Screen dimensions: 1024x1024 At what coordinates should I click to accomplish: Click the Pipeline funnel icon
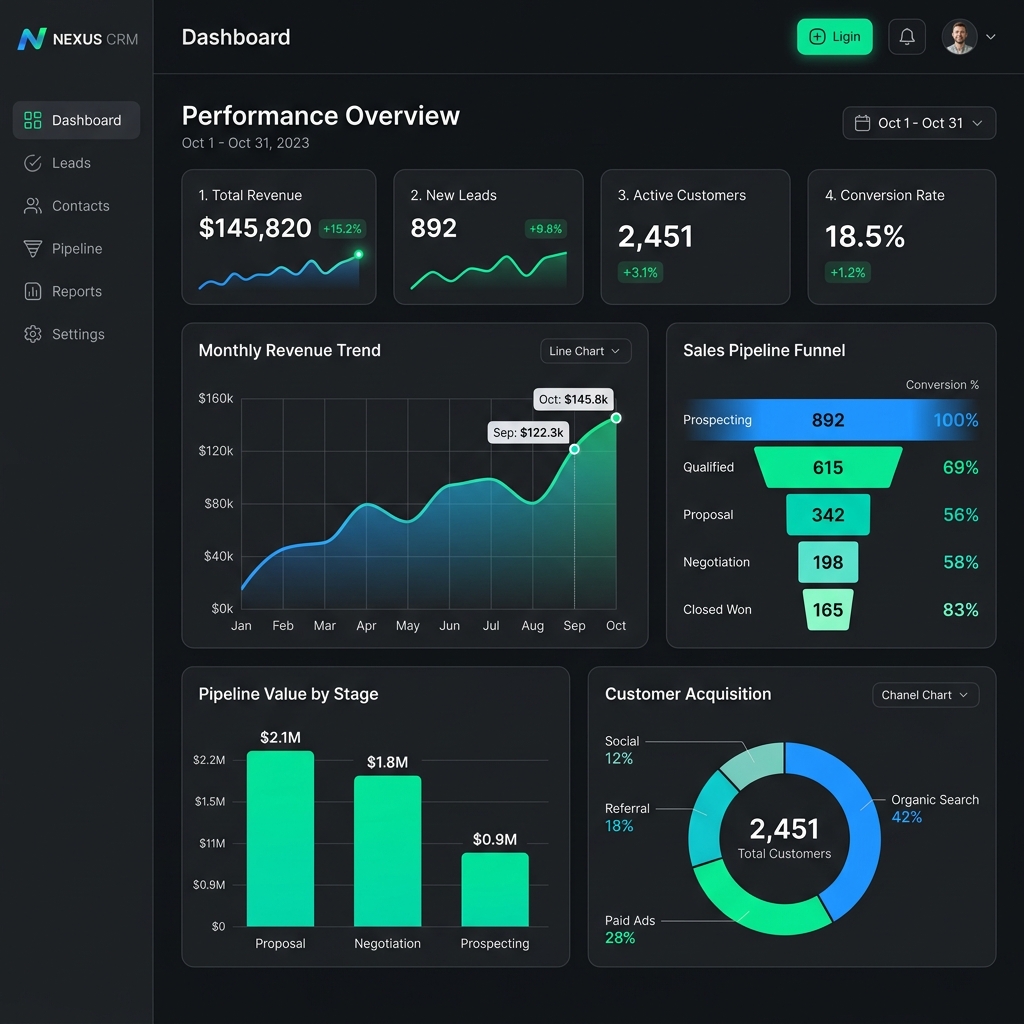(x=33, y=248)
